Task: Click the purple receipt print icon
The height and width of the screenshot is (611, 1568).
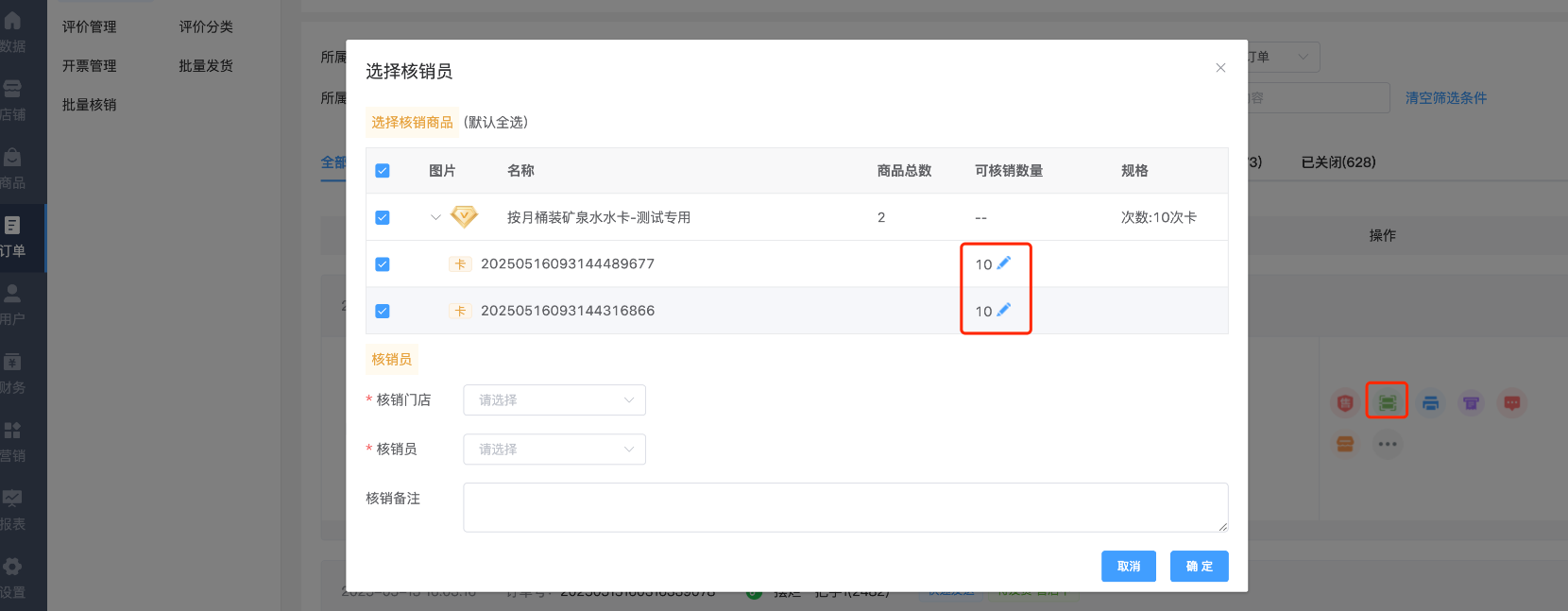Action: 1471,403
